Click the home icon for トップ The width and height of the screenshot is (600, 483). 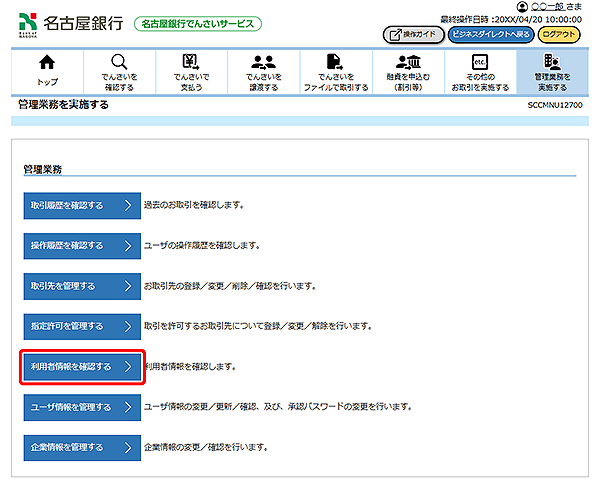(x=46, y=63)
